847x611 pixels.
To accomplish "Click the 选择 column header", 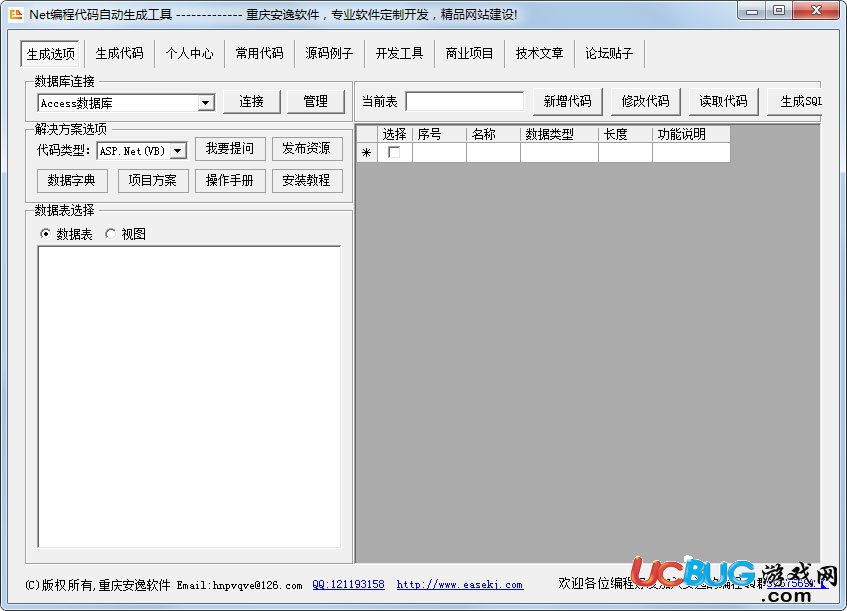I will click(x=395, y=134).
